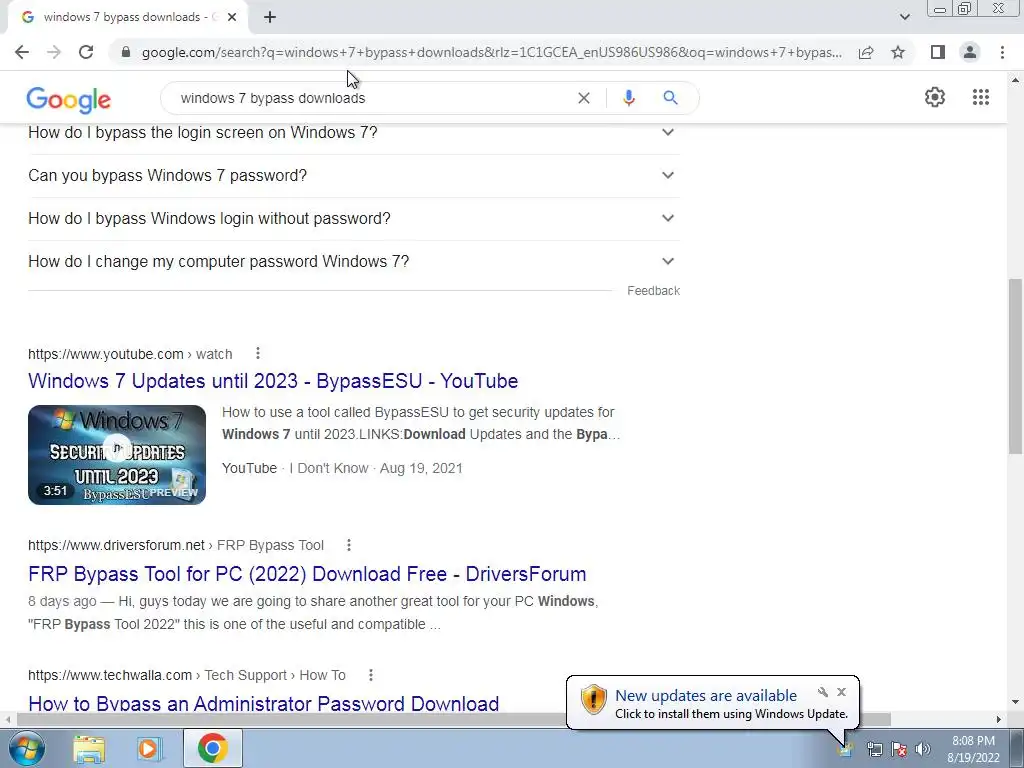The width and height of the screenshot is (1024, 768).
Task: Click the browser forward arrow
Action: [x=54, y=52]
